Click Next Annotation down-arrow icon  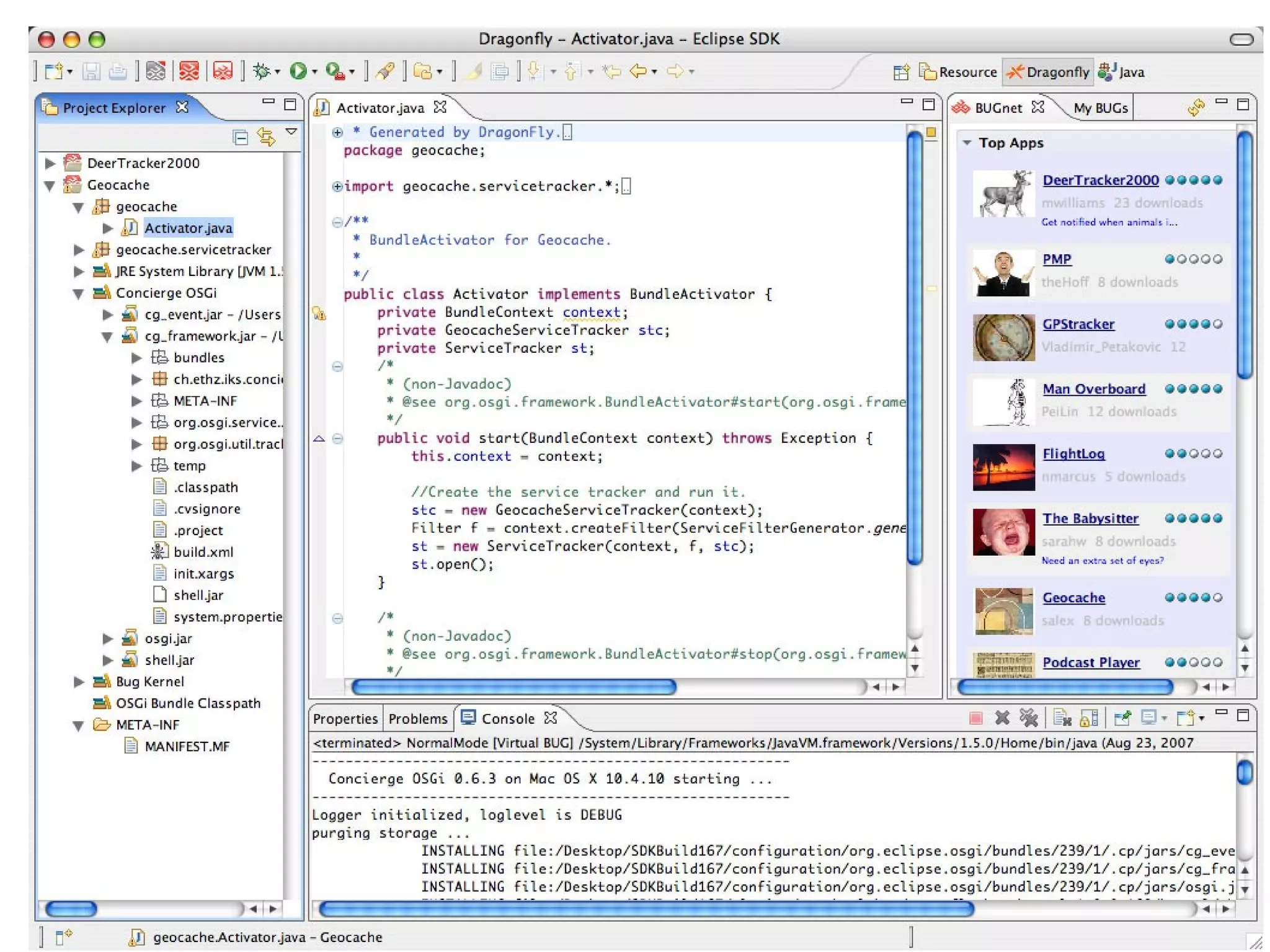coord(535,72)
